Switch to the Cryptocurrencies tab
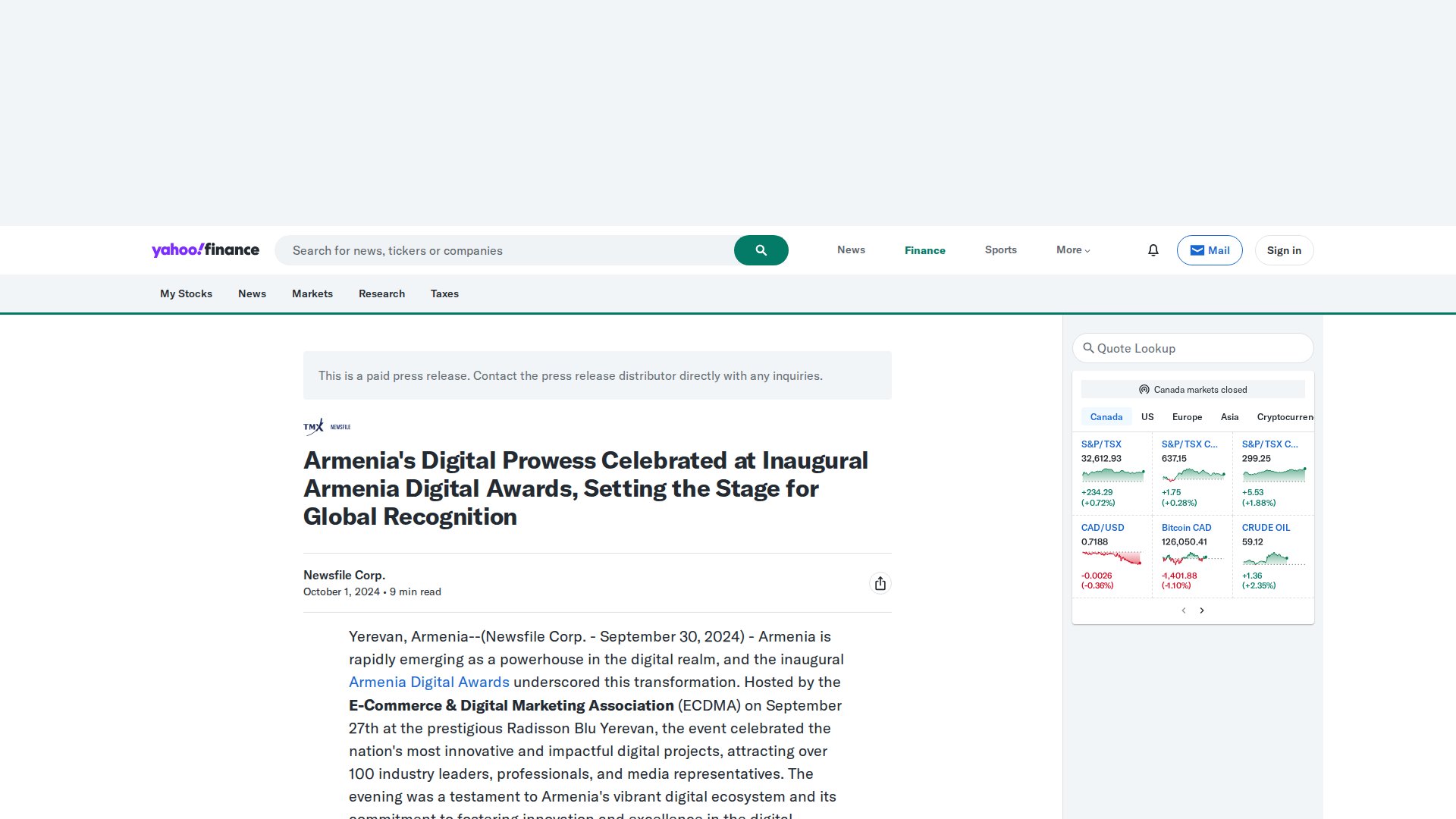 1285,416
